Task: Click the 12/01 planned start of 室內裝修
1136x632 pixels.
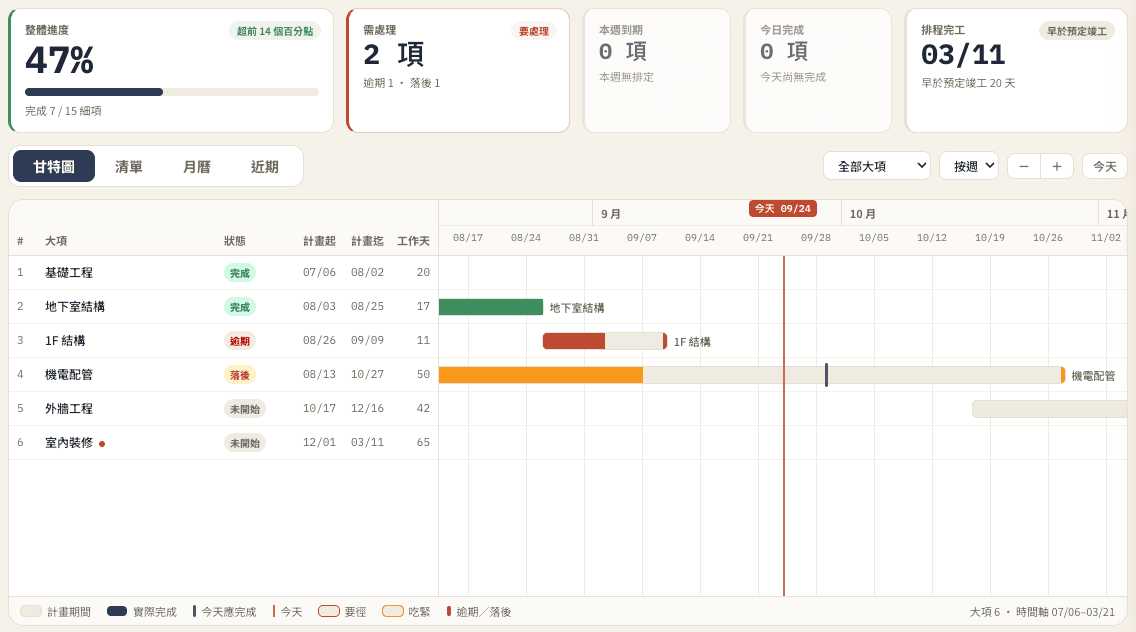Action: point(320,443)
